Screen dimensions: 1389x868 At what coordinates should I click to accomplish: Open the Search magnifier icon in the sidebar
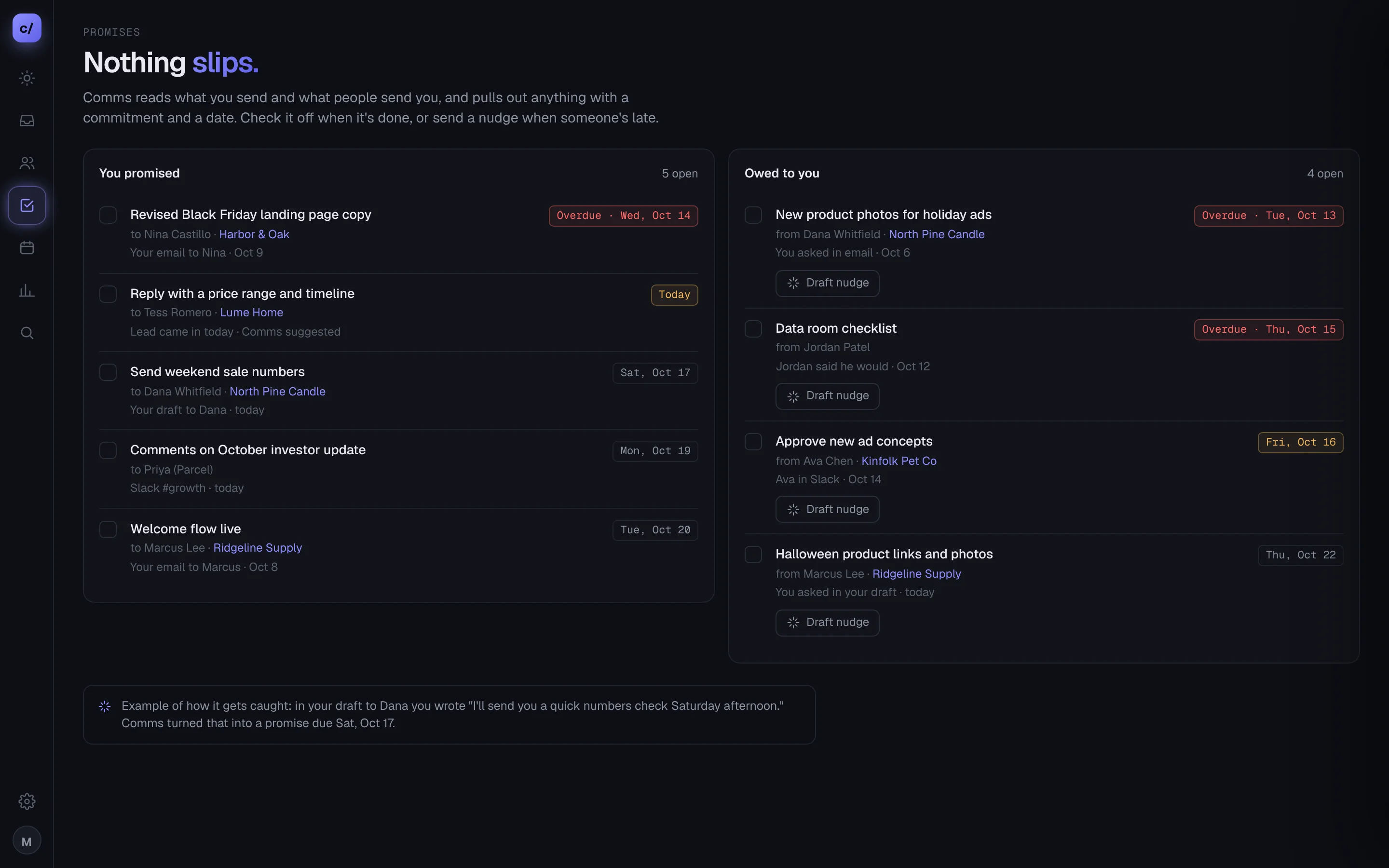[27, 333]
